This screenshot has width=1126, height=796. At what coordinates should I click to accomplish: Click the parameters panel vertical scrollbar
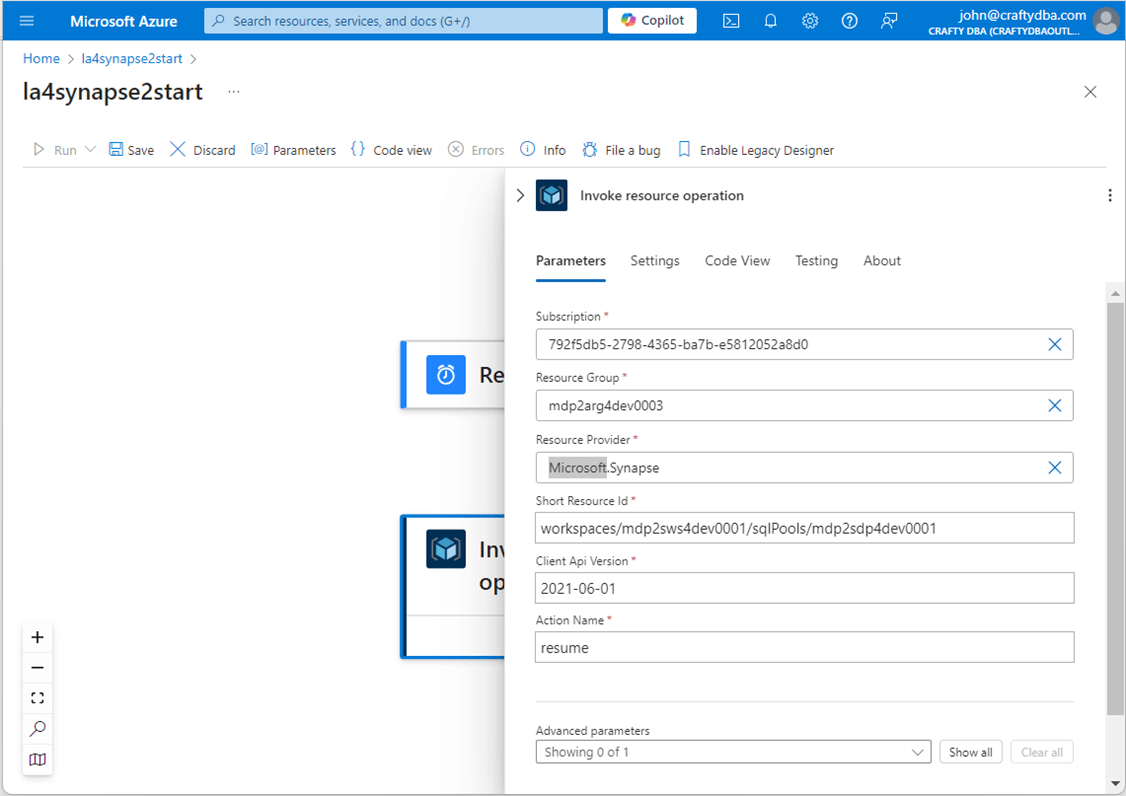(1115, 500)
